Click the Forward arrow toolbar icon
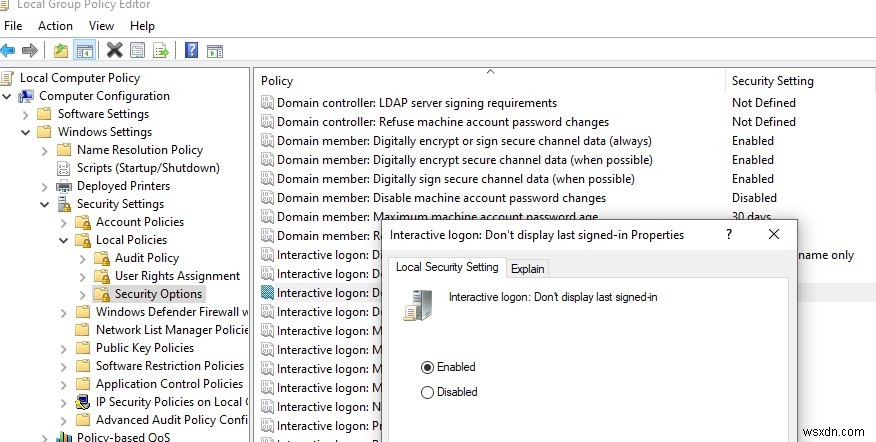876x442 pixels. (x=30, y=50)
